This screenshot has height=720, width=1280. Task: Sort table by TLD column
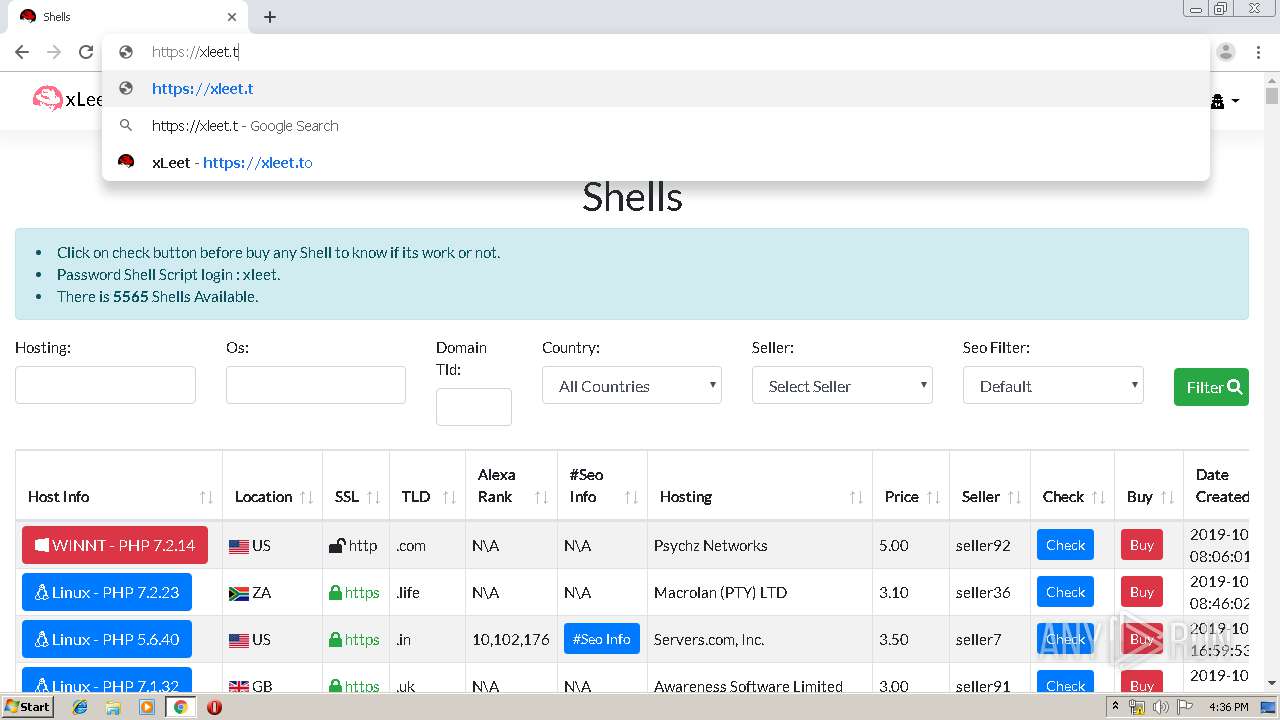(x=427, y=486)
